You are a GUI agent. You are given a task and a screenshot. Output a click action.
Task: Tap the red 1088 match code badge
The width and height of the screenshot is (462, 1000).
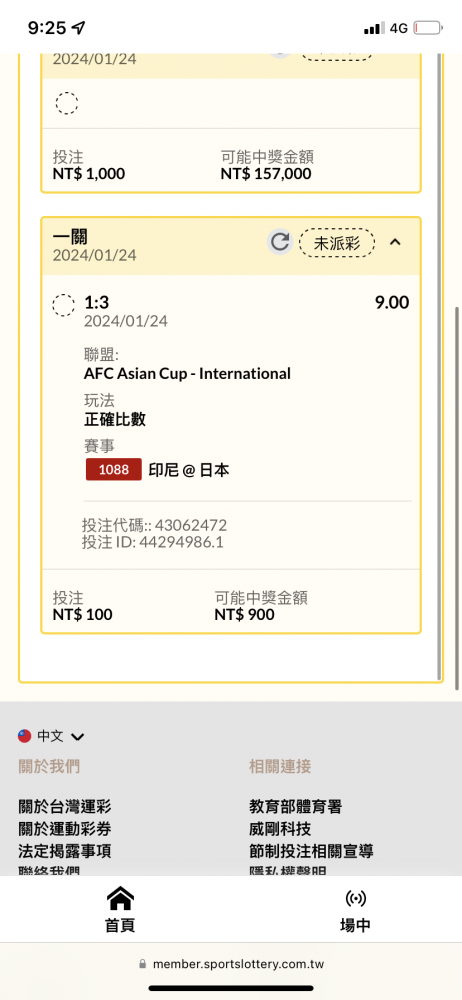114,470
